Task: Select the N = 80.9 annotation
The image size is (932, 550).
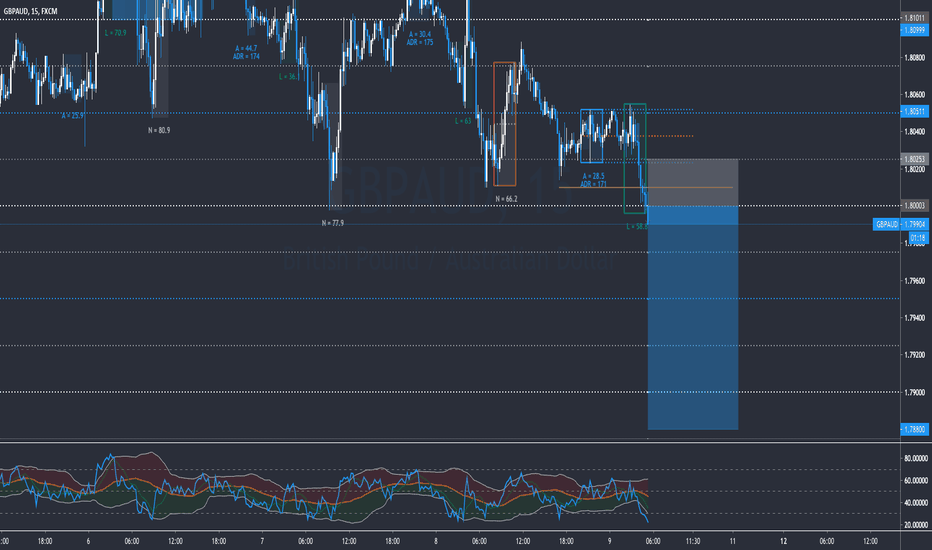Action: tap(159, 130)
